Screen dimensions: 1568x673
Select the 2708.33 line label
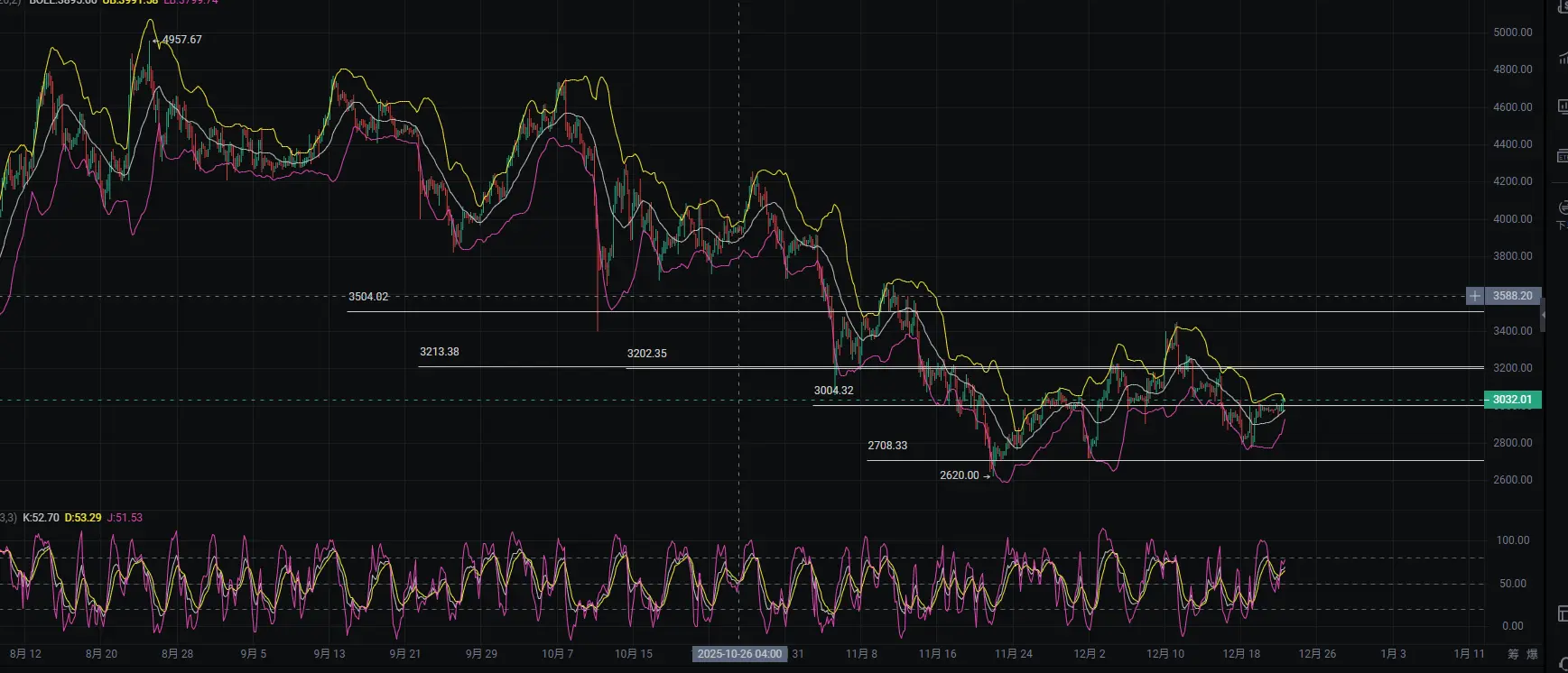887,446
